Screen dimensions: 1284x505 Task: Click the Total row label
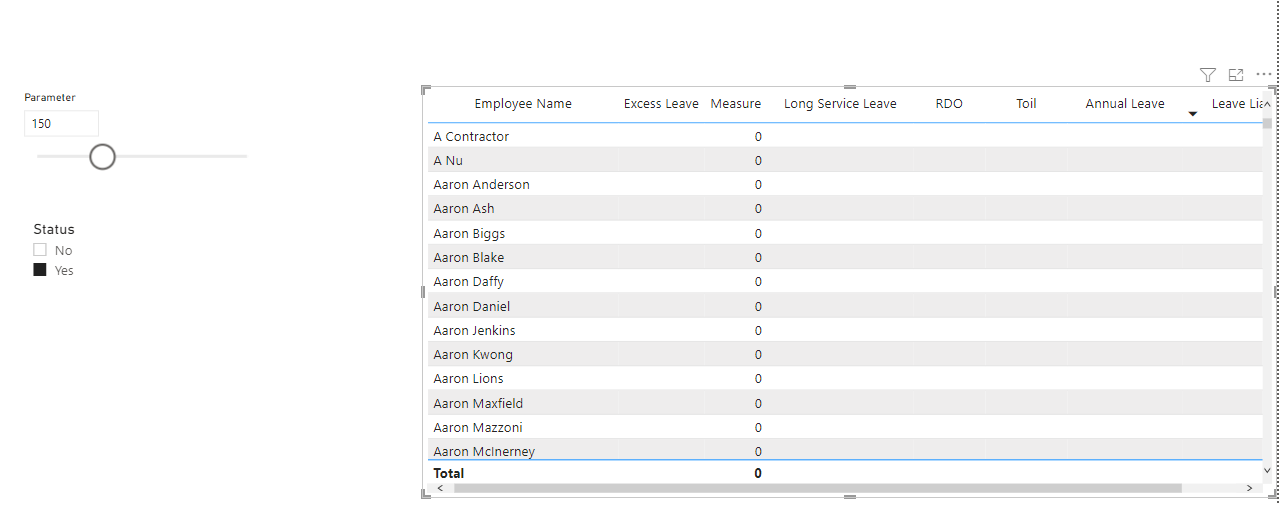449,473
